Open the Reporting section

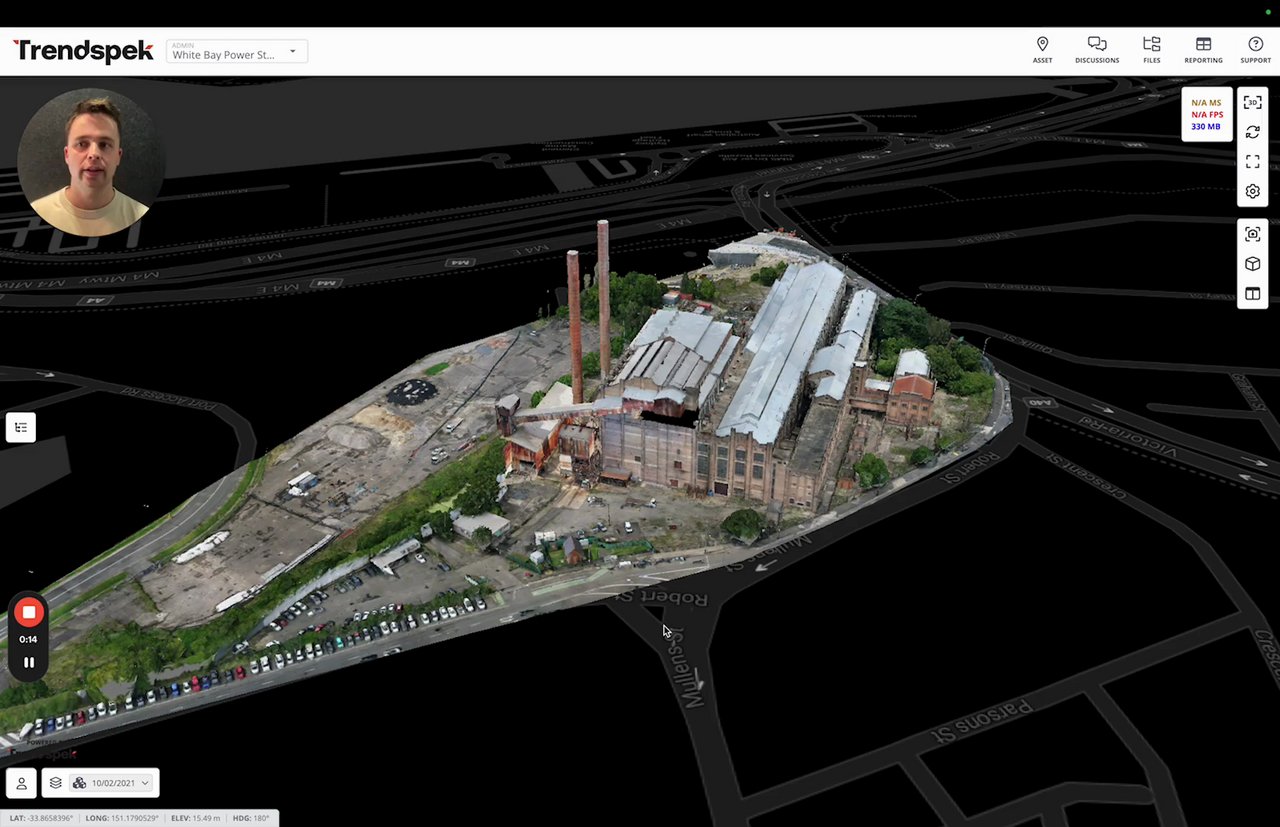point(1203,50)
